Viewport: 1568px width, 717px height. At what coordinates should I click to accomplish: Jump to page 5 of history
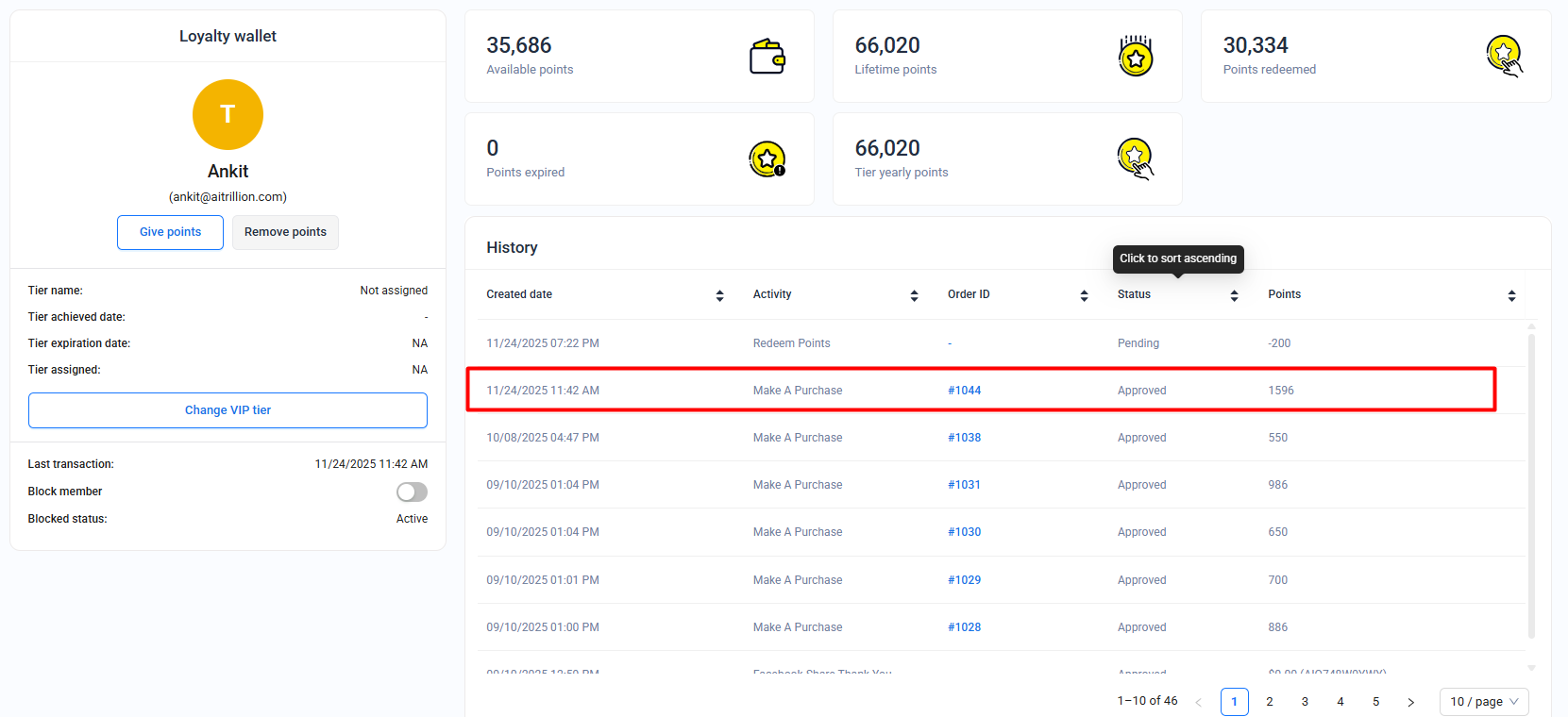[x=1375, y=702]
